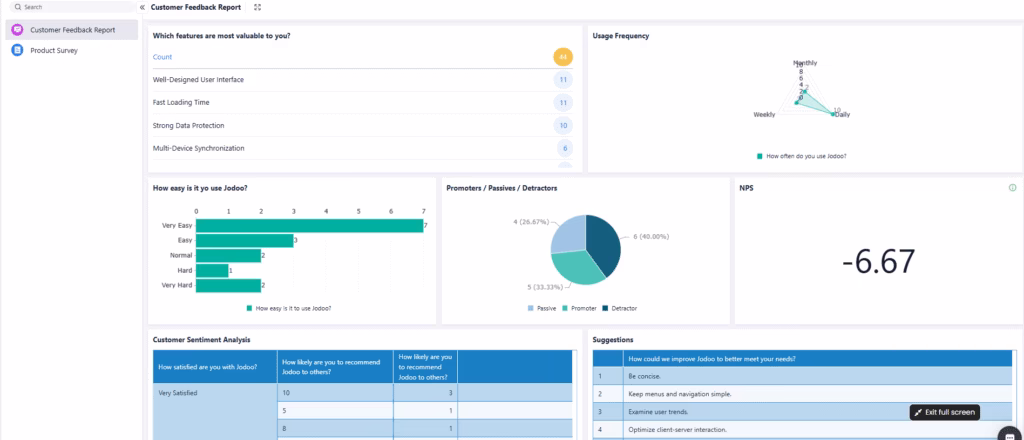
Task: Collapse the sidebar with double-chevron icon
Action: 142,7
